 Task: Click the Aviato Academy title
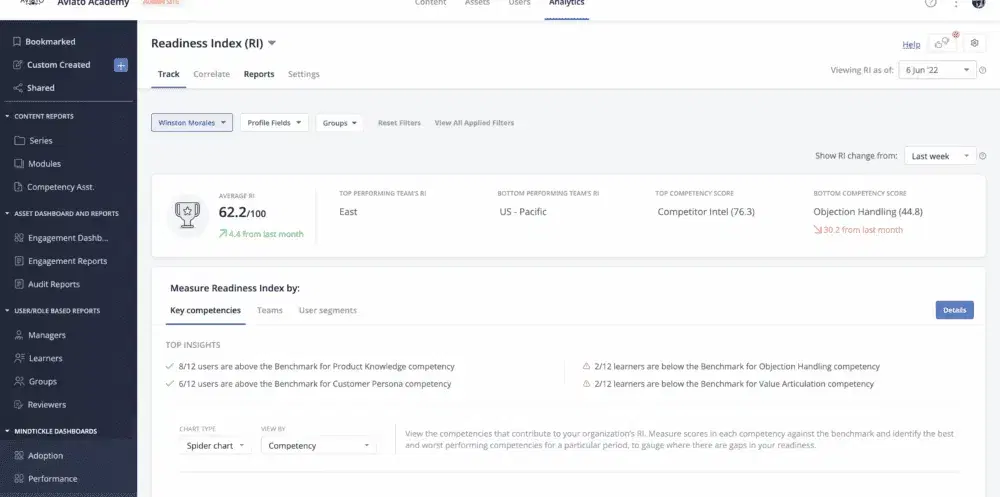click(93, 3)
